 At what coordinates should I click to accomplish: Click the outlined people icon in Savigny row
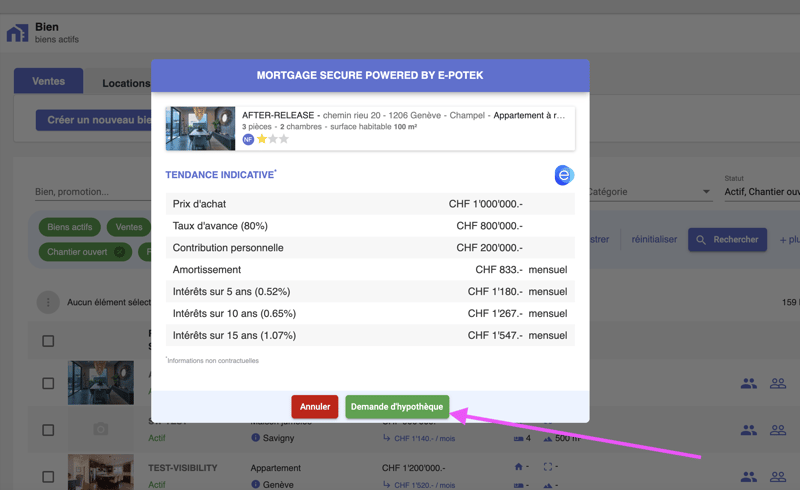coord(778,430)
